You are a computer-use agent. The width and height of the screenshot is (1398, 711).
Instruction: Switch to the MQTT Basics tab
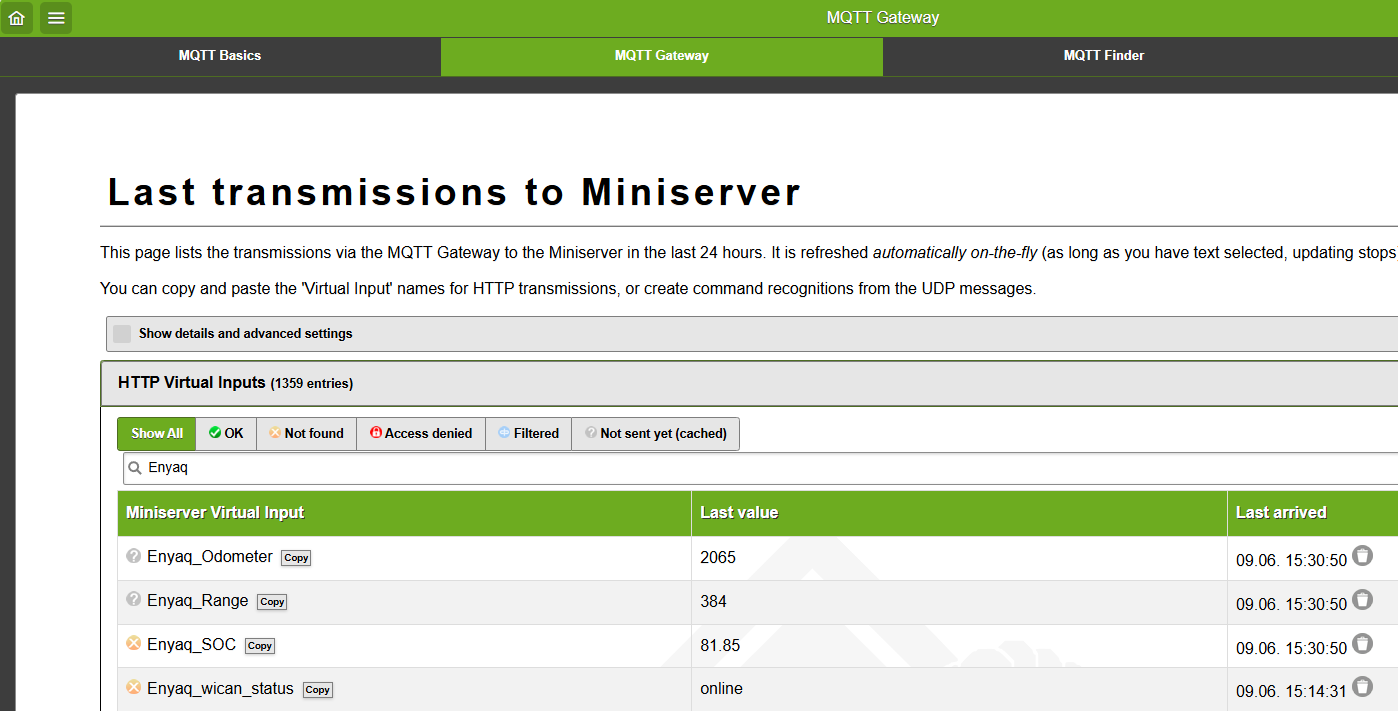220,56
